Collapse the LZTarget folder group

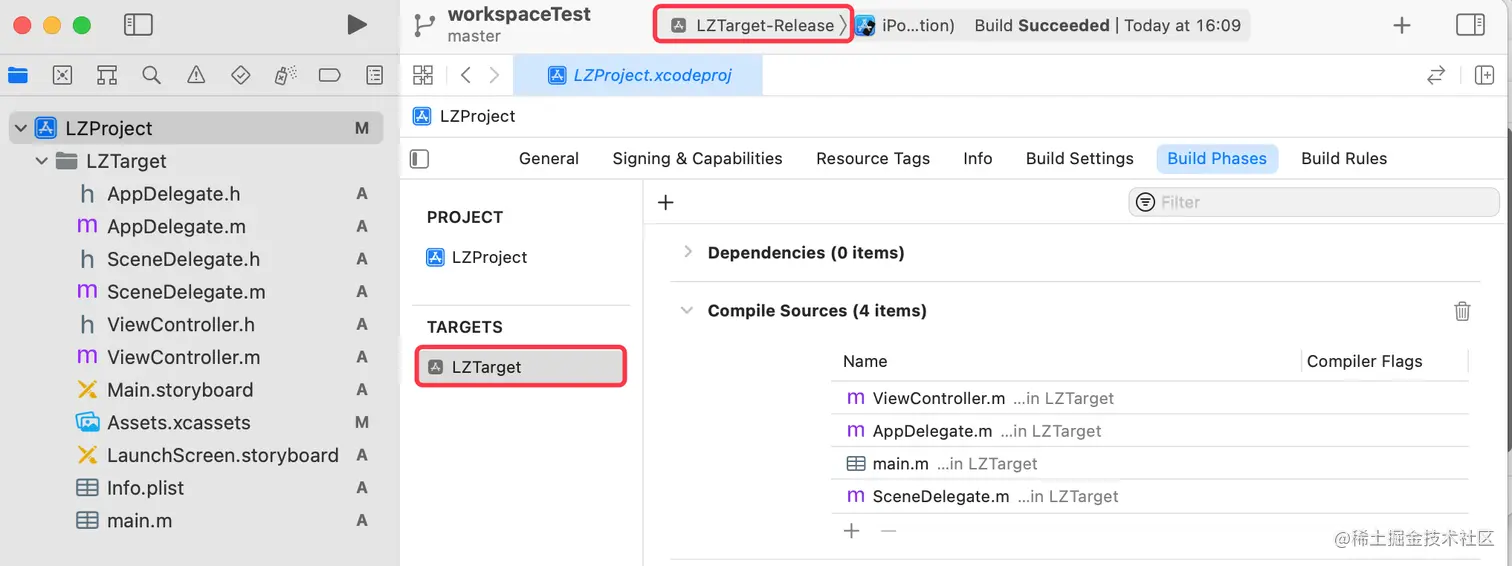(41, 161)
